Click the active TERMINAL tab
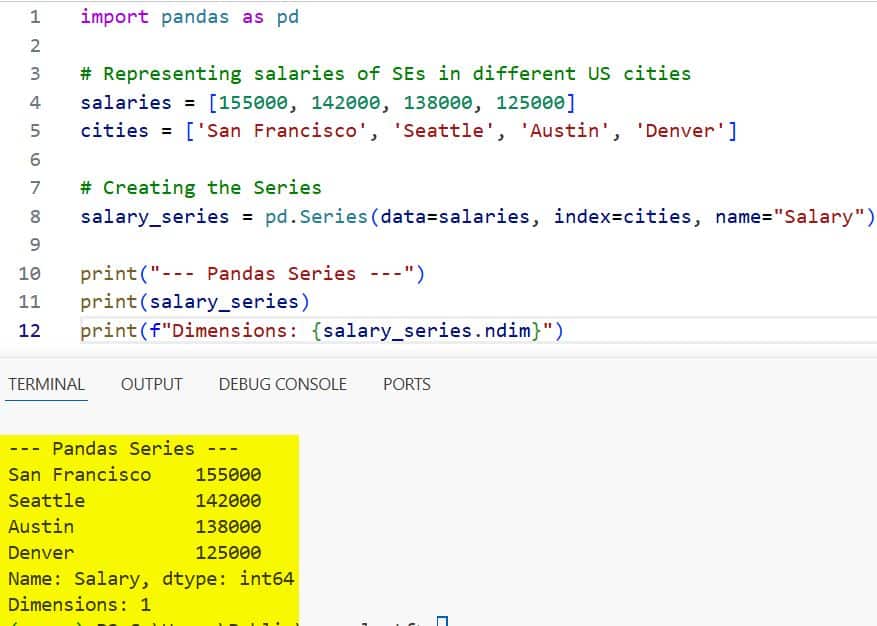The image size is (877, 626). coord(46,384)
